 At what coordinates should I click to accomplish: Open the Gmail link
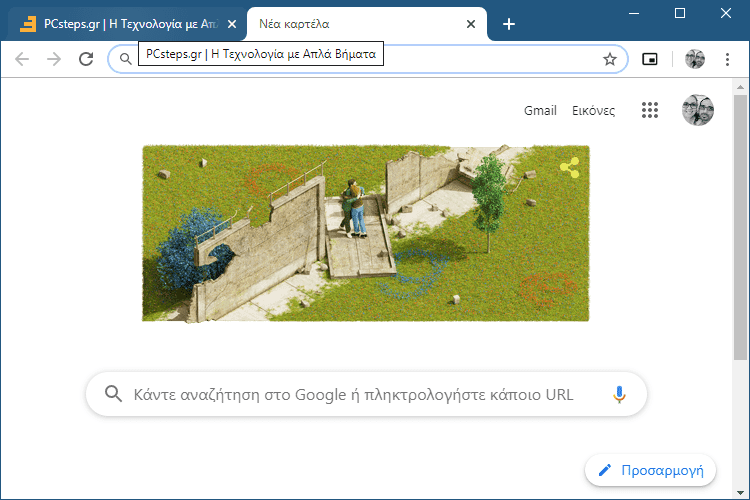(540, 111)
